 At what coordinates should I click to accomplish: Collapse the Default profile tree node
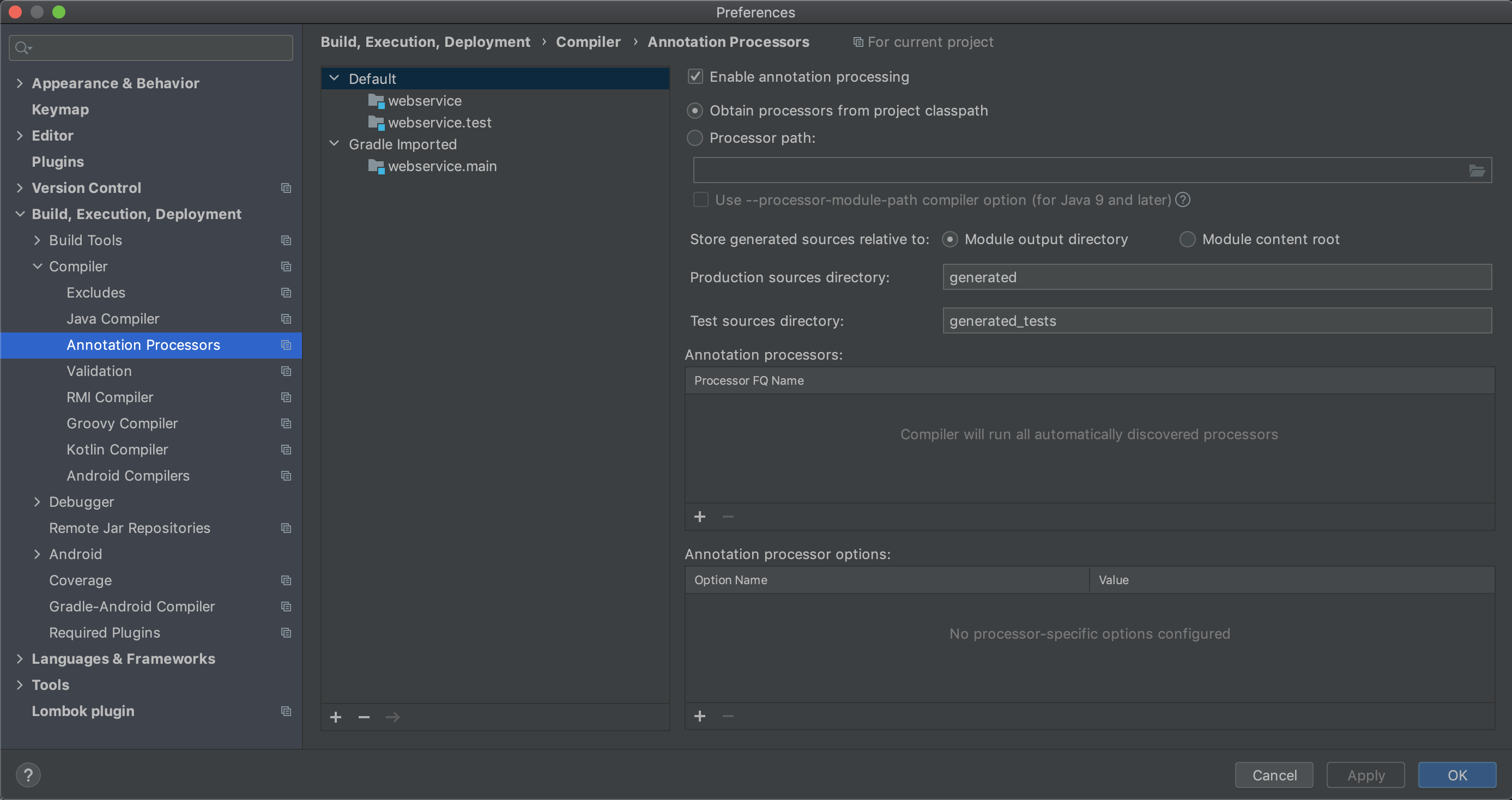pos(335,78)
